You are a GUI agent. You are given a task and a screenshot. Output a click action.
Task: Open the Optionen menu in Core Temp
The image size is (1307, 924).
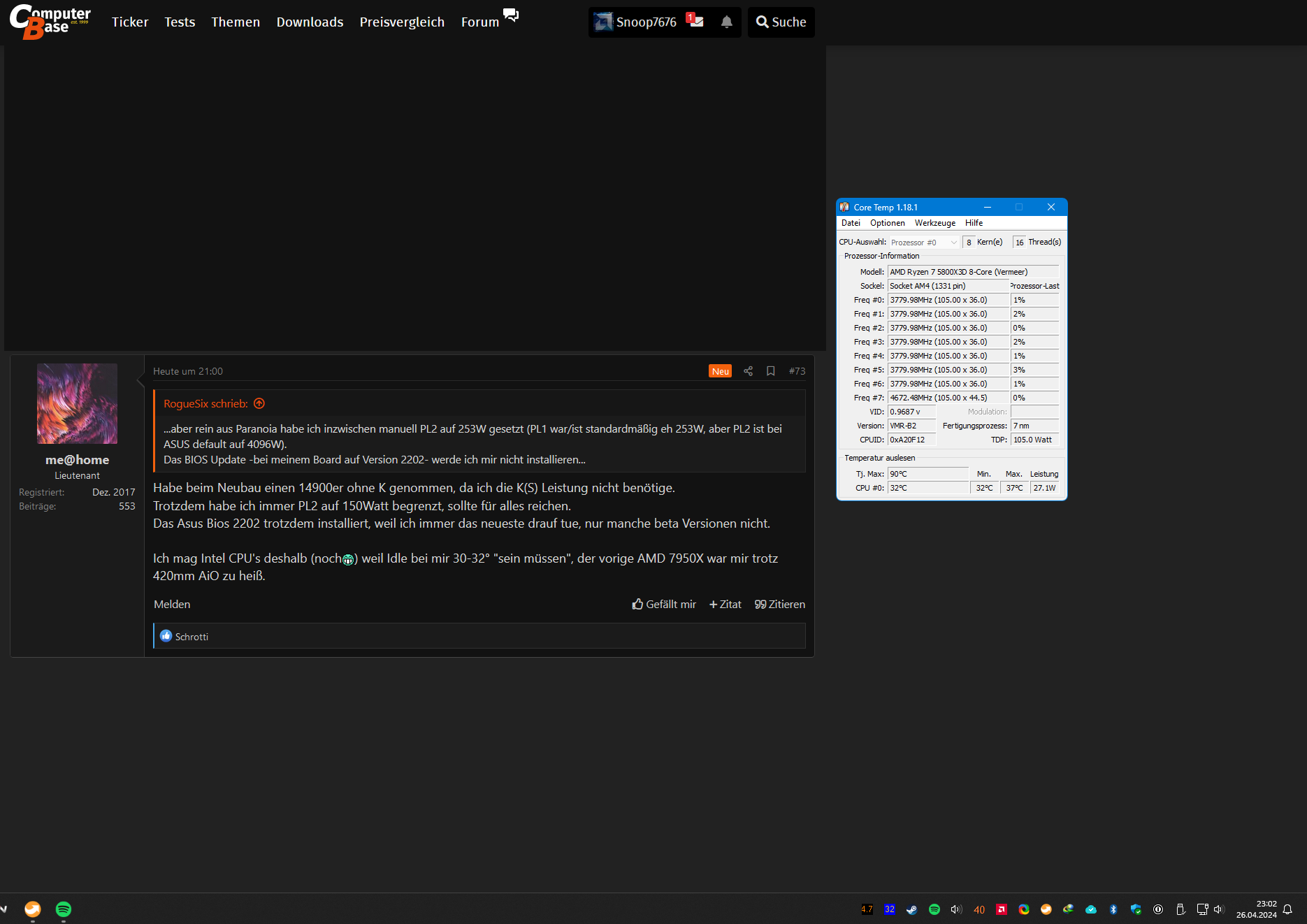click(x=888, y=223)
